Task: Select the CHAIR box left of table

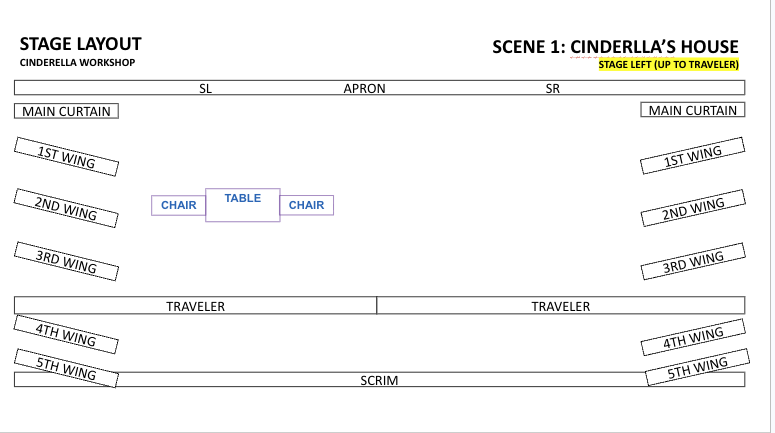Action: pos(179,205)
